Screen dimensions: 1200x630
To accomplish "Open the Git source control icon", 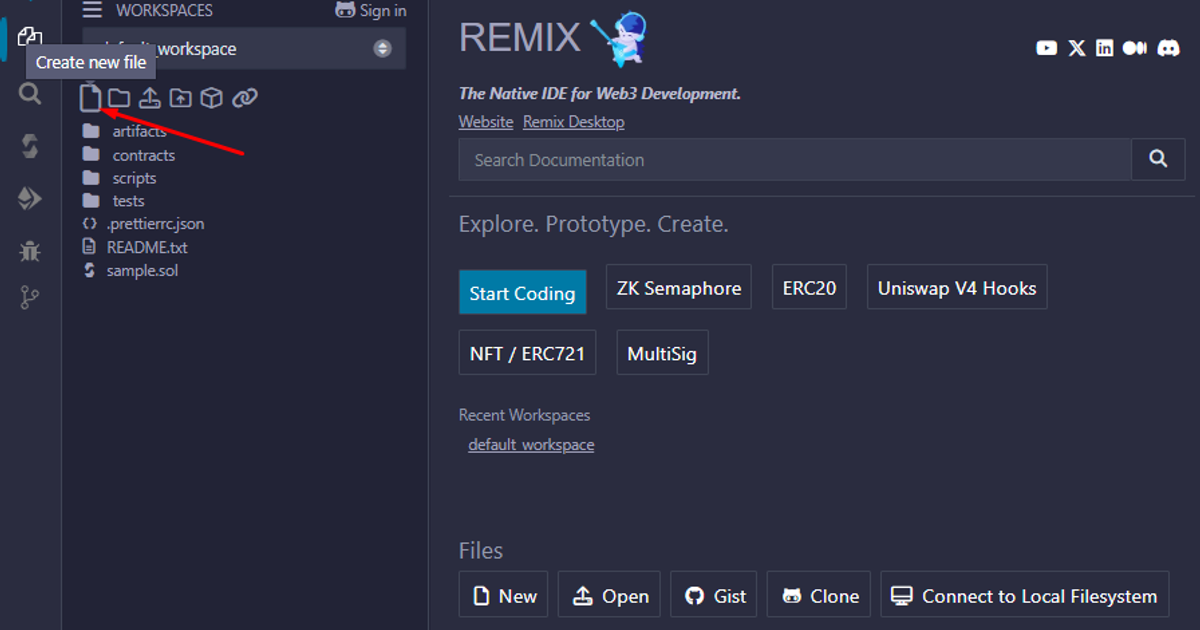I will (x=30, y=298).
